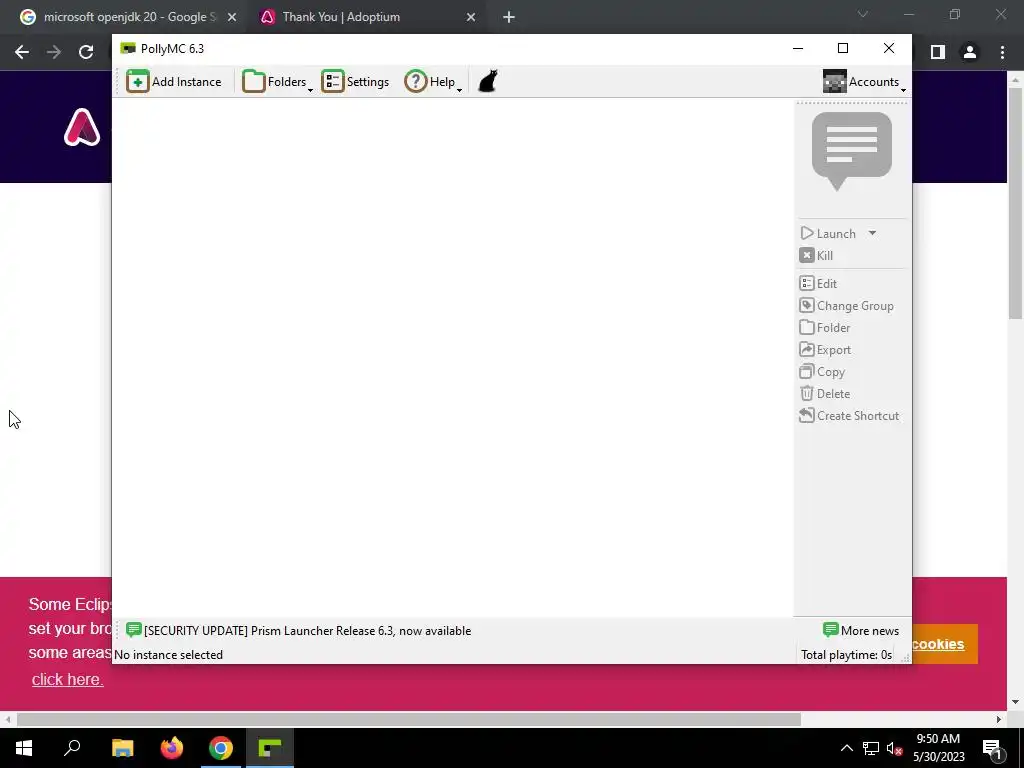Reload the Chrome page
Screen dimensions: 1024x768
(86, 52)
